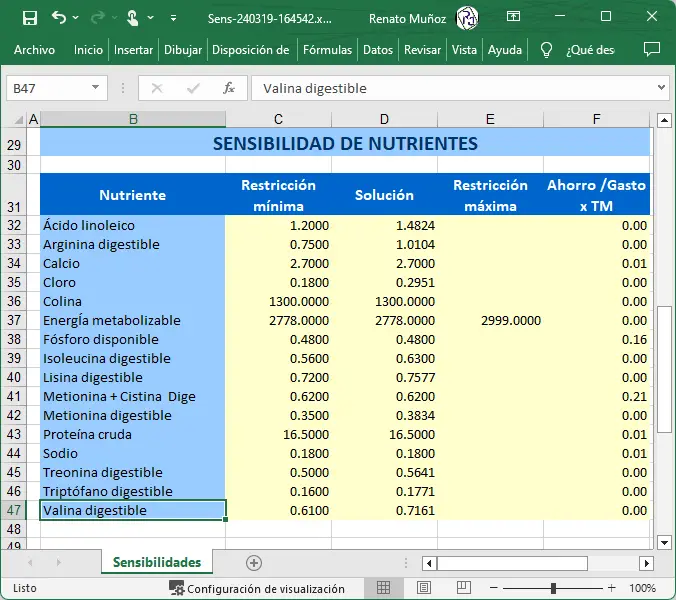Click the zoom slider handle
676x600 pixels.
tap(553, 588)
